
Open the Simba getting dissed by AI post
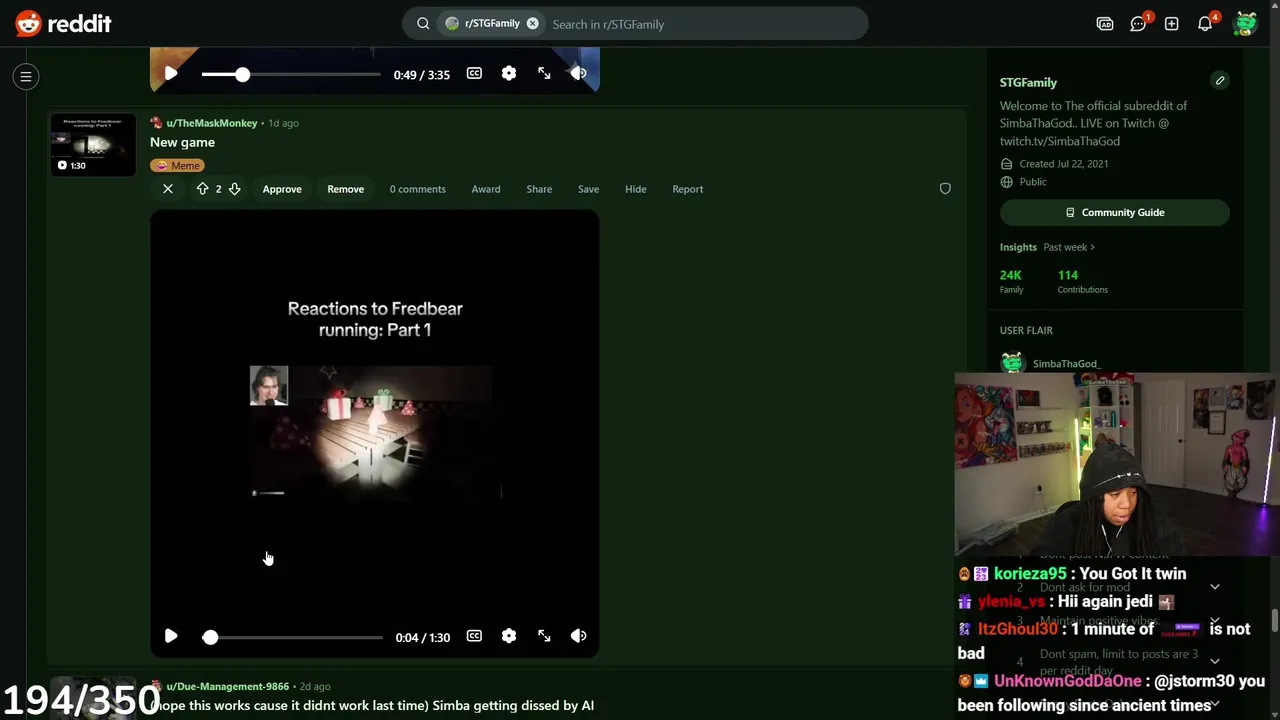pyautogui.click(x=372, y=705)
